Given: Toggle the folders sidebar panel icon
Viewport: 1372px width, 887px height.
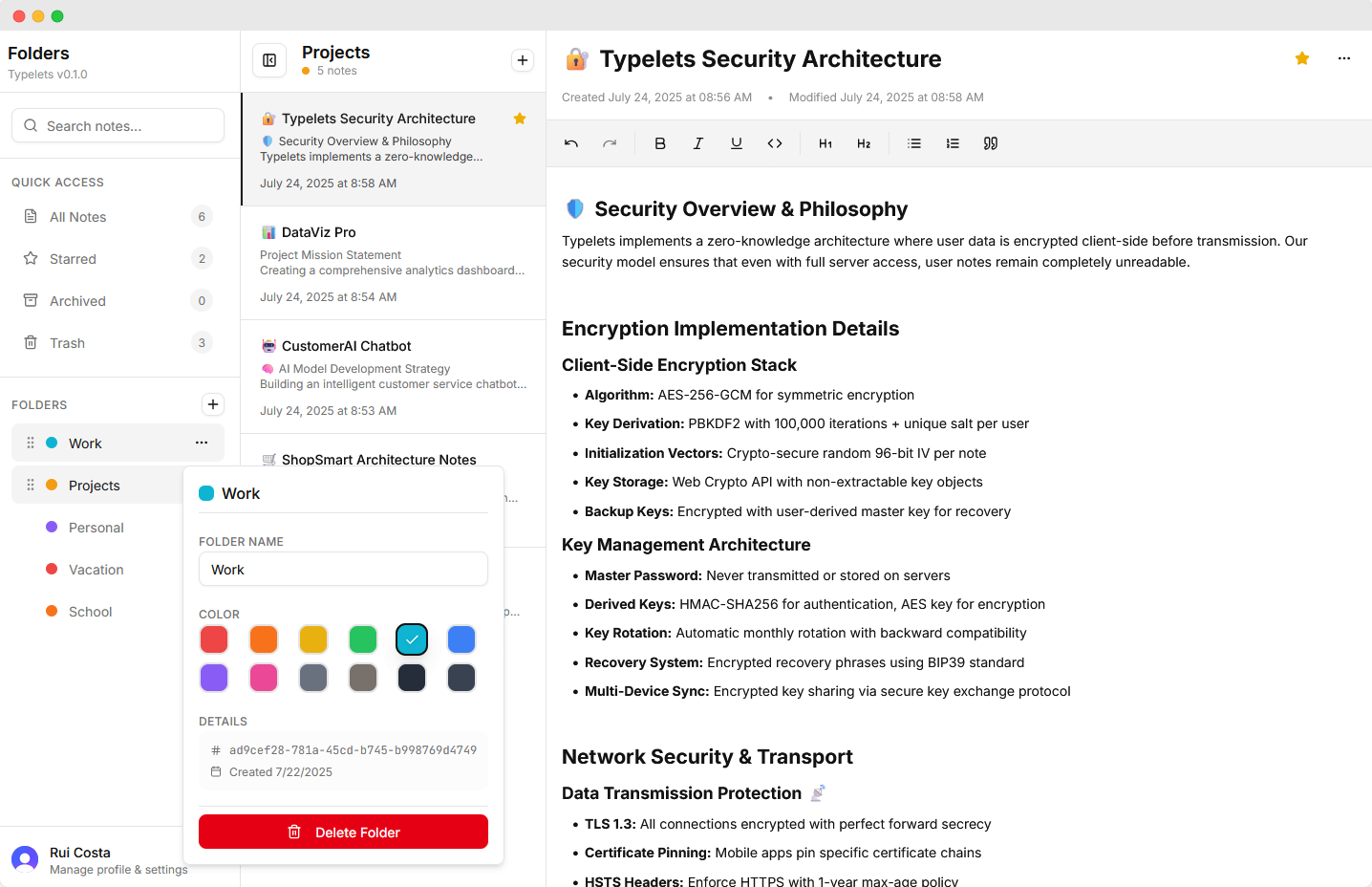Looking at the screenshot, I should [269, 60].
